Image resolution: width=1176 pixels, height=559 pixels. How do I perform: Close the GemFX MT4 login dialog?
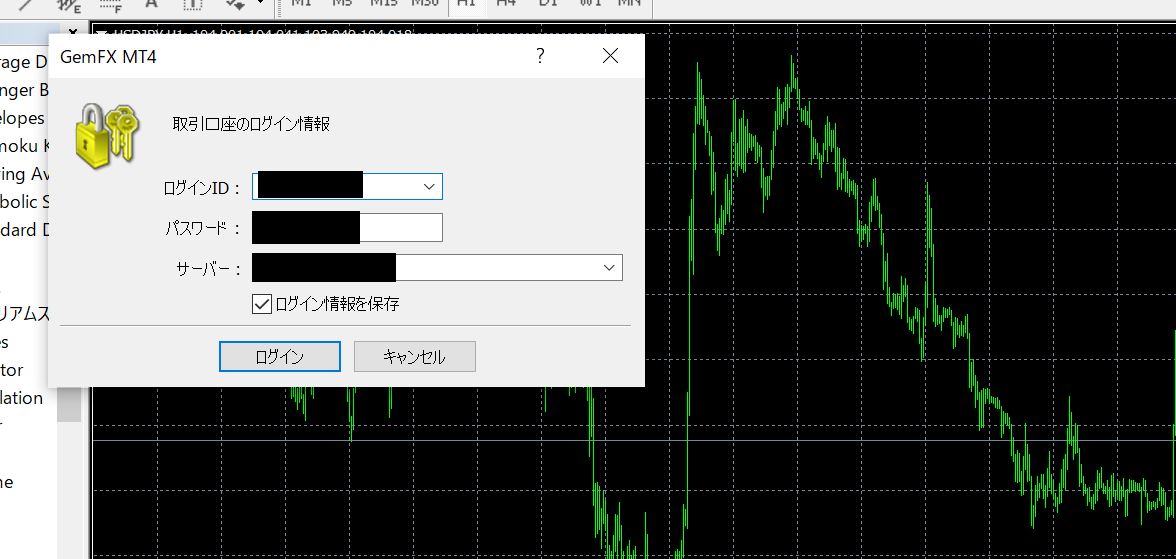[610, 56]
